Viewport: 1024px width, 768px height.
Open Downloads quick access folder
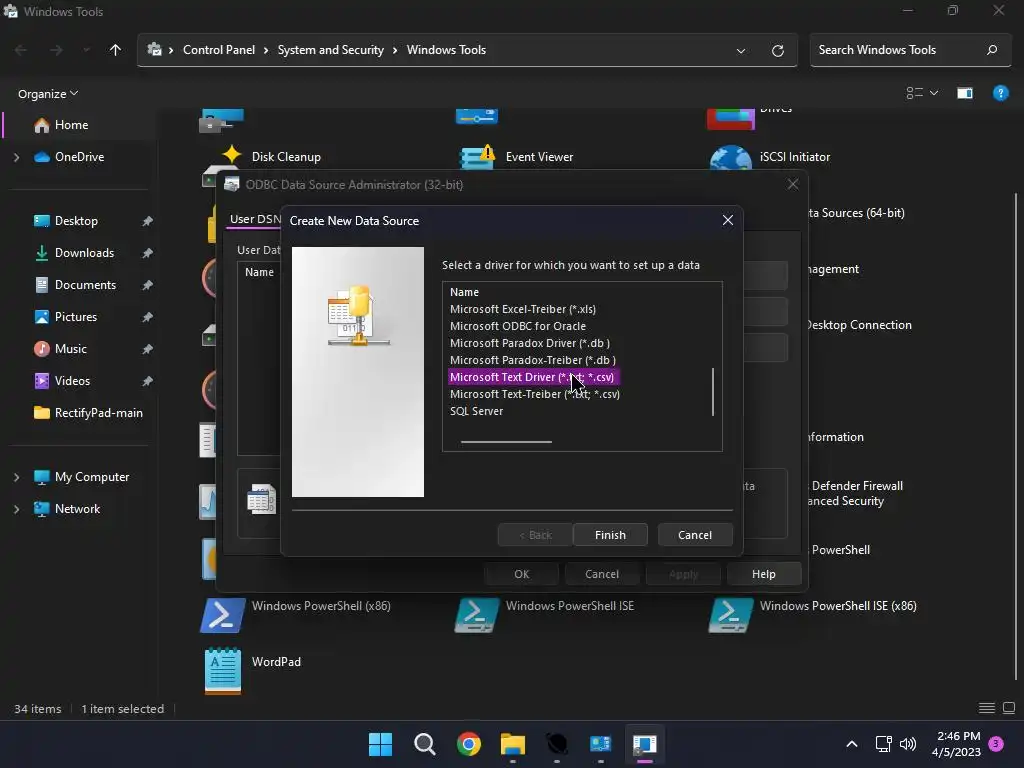tap(84, 253)
